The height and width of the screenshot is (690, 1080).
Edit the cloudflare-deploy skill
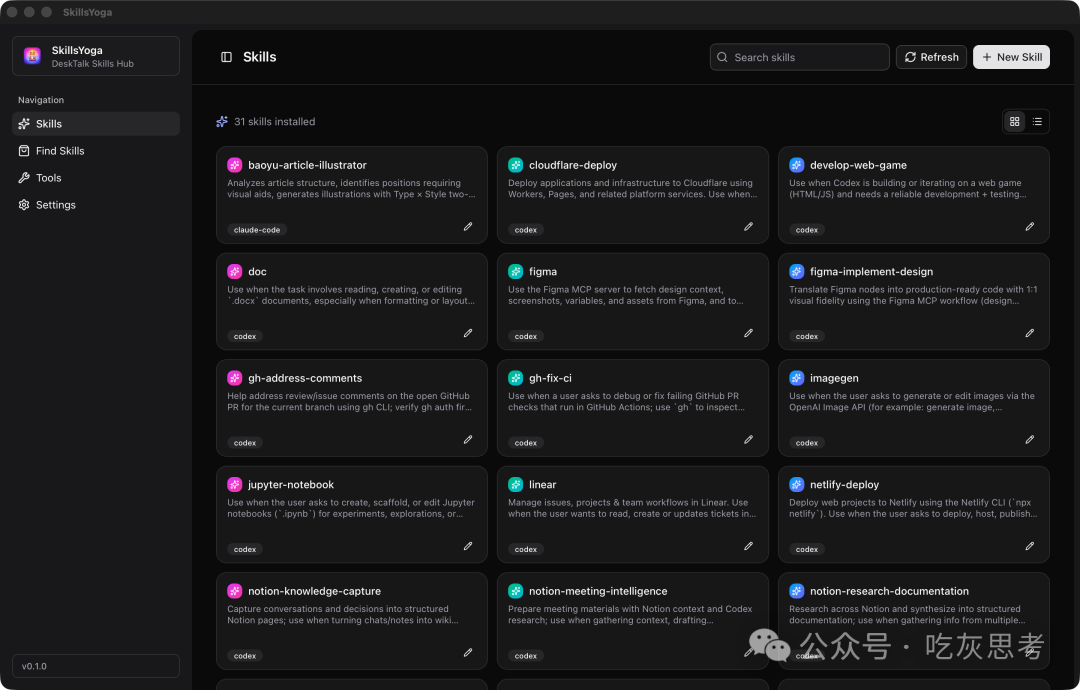[749, 227]
